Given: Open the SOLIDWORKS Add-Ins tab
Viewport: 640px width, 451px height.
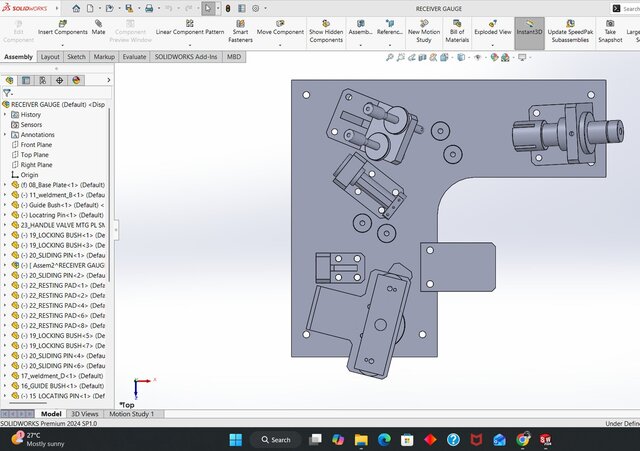Looking at the screenshot, I should [x=186, y=57].
